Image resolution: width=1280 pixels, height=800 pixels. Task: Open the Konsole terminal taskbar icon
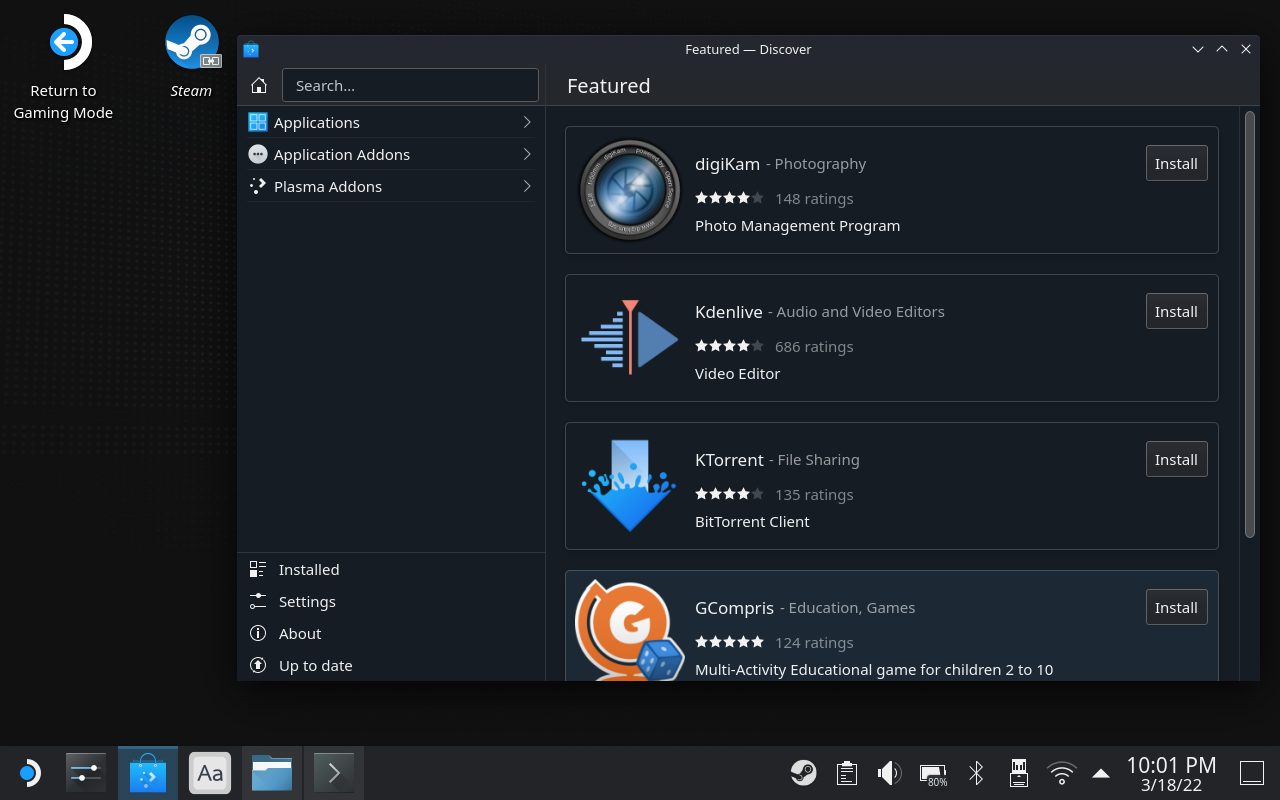click(334, 773)
